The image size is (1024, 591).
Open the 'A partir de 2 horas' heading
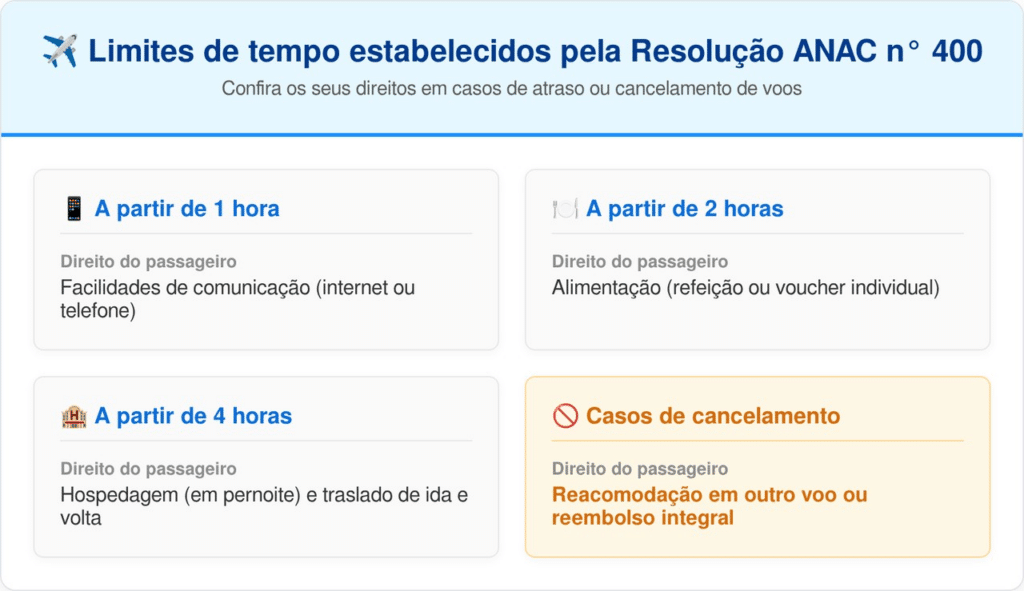[684, 209]
